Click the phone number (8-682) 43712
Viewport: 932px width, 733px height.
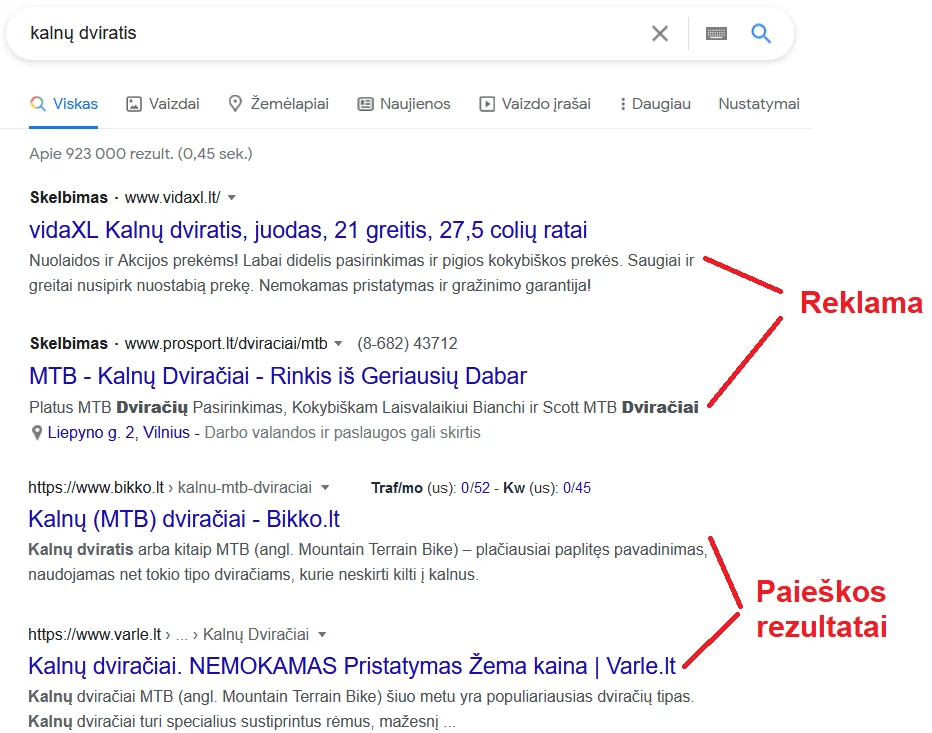(407, 344)
